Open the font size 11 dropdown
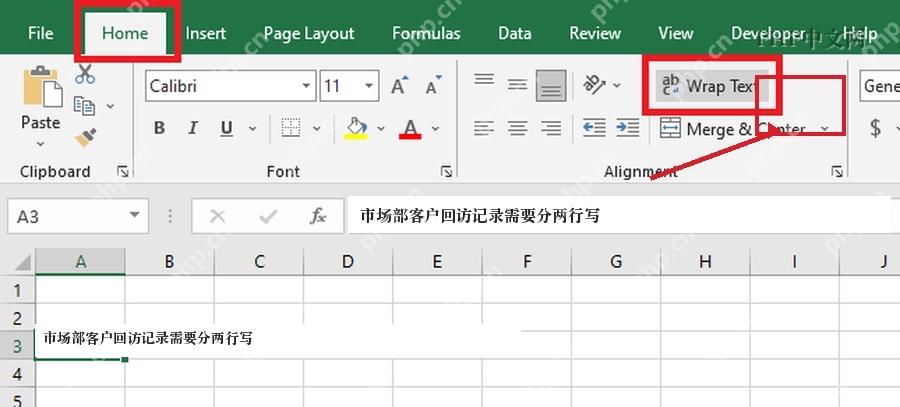The width and height of the screenshot is (900, 407). click(369, 86)
